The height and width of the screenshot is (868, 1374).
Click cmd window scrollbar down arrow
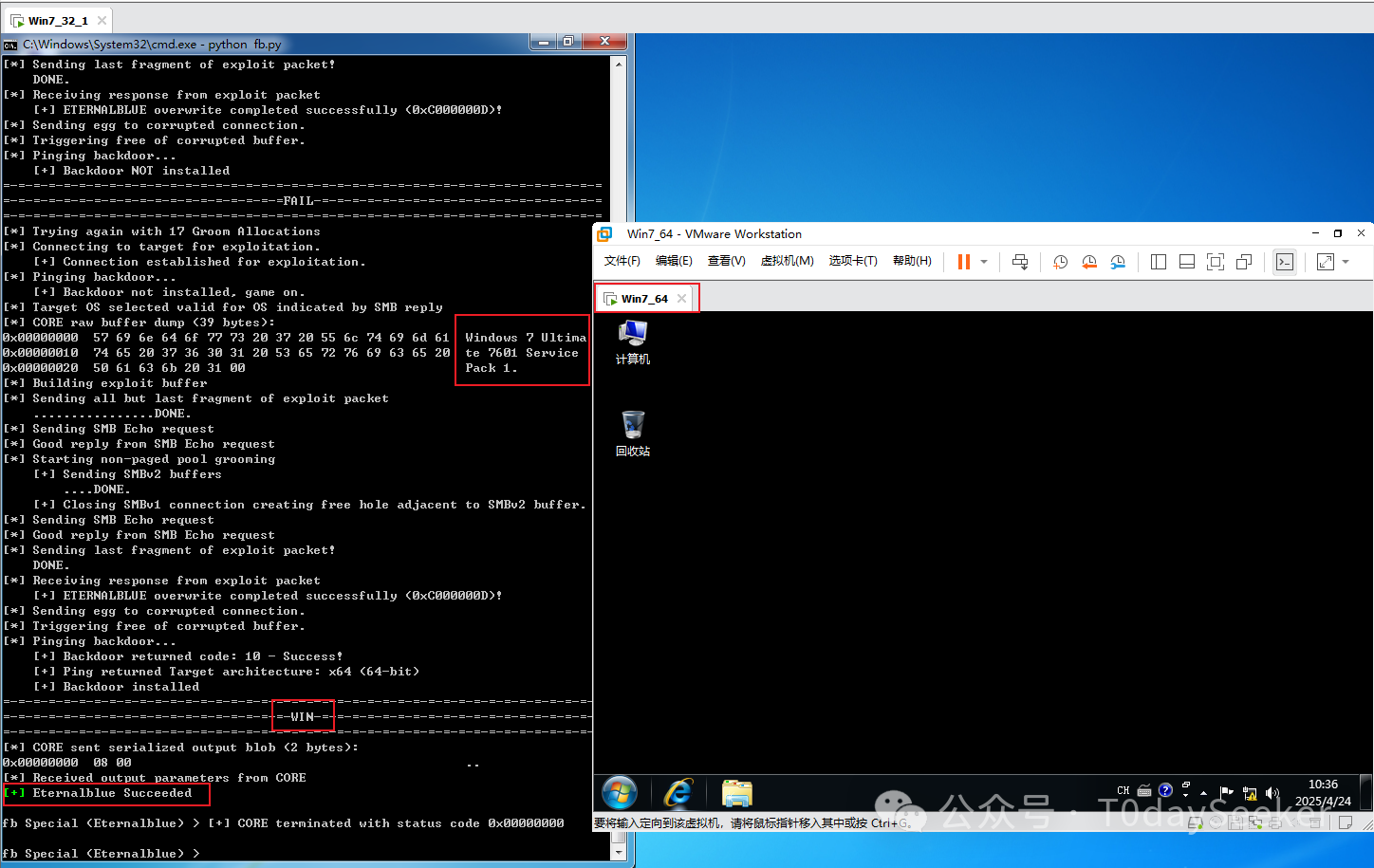point(619,853)
